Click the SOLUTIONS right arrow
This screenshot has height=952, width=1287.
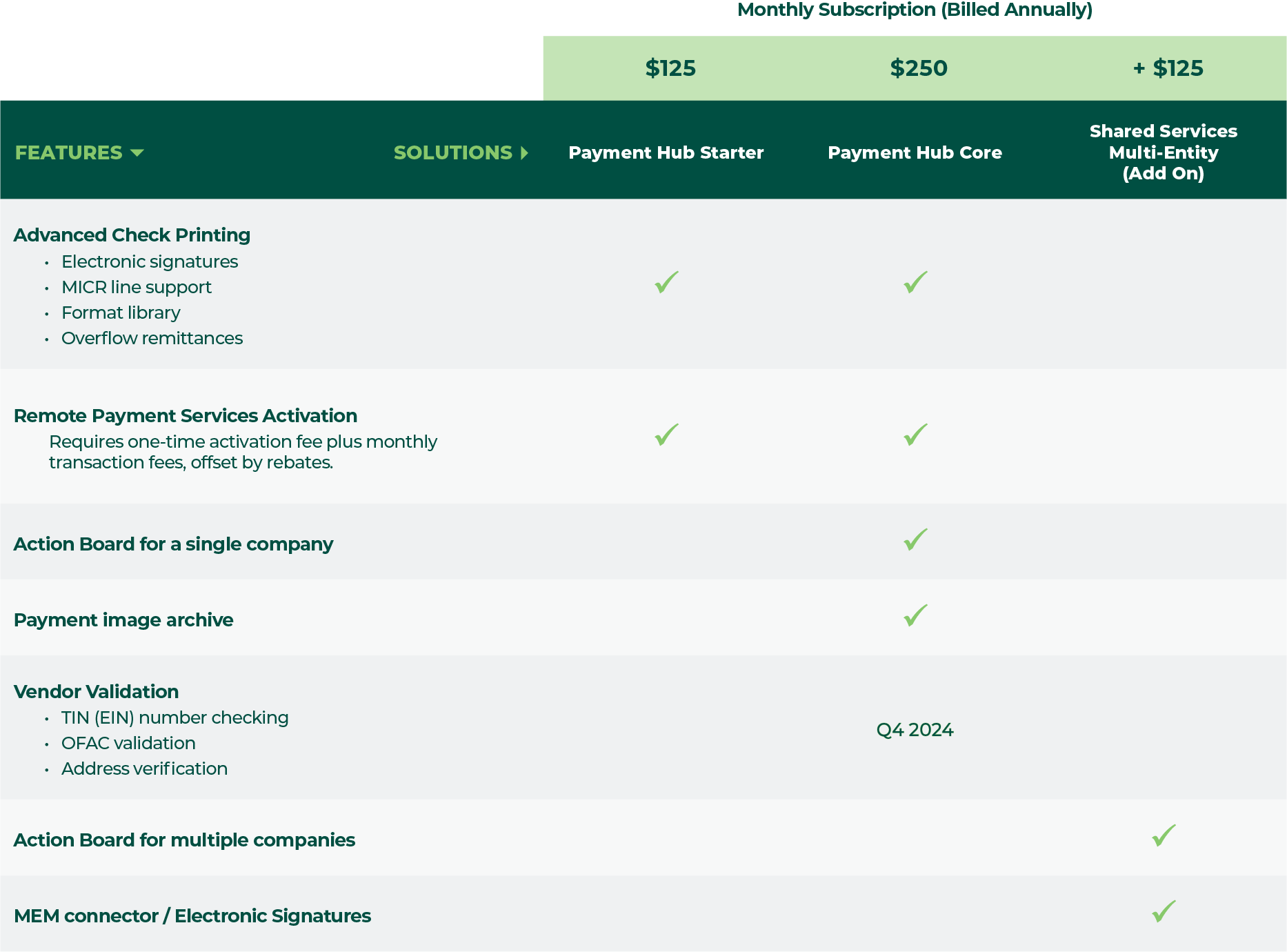tap(524, 152)
